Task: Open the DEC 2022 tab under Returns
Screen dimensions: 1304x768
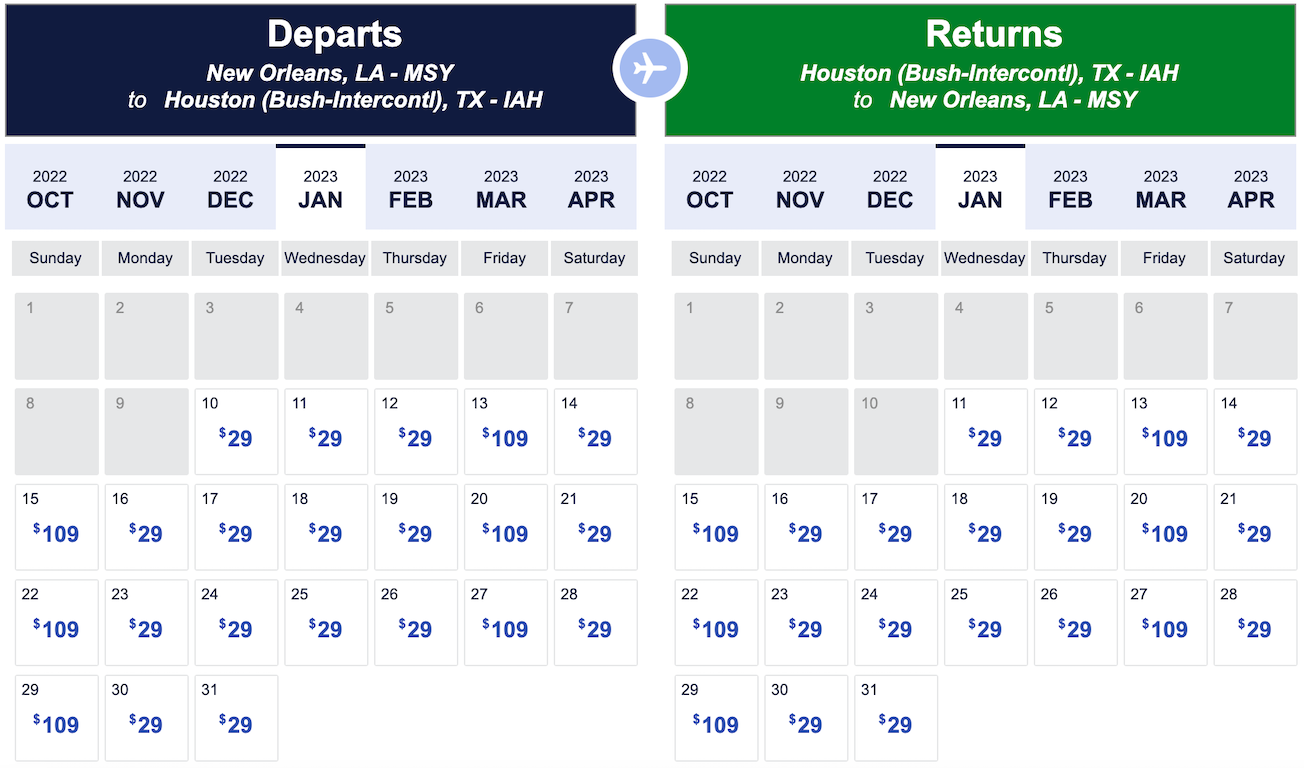Action: click(890, 188)
